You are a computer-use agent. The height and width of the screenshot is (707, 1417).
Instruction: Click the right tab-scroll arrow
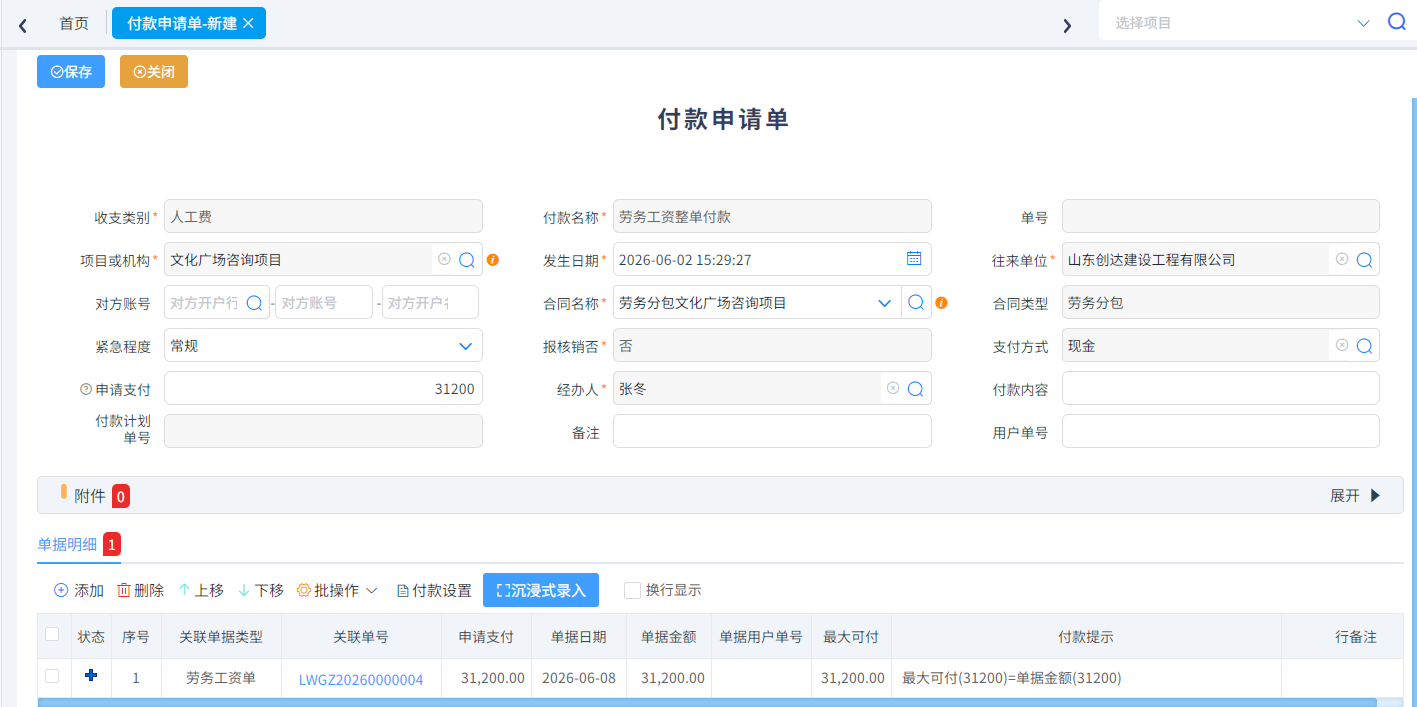click(x=1067, y=25)
